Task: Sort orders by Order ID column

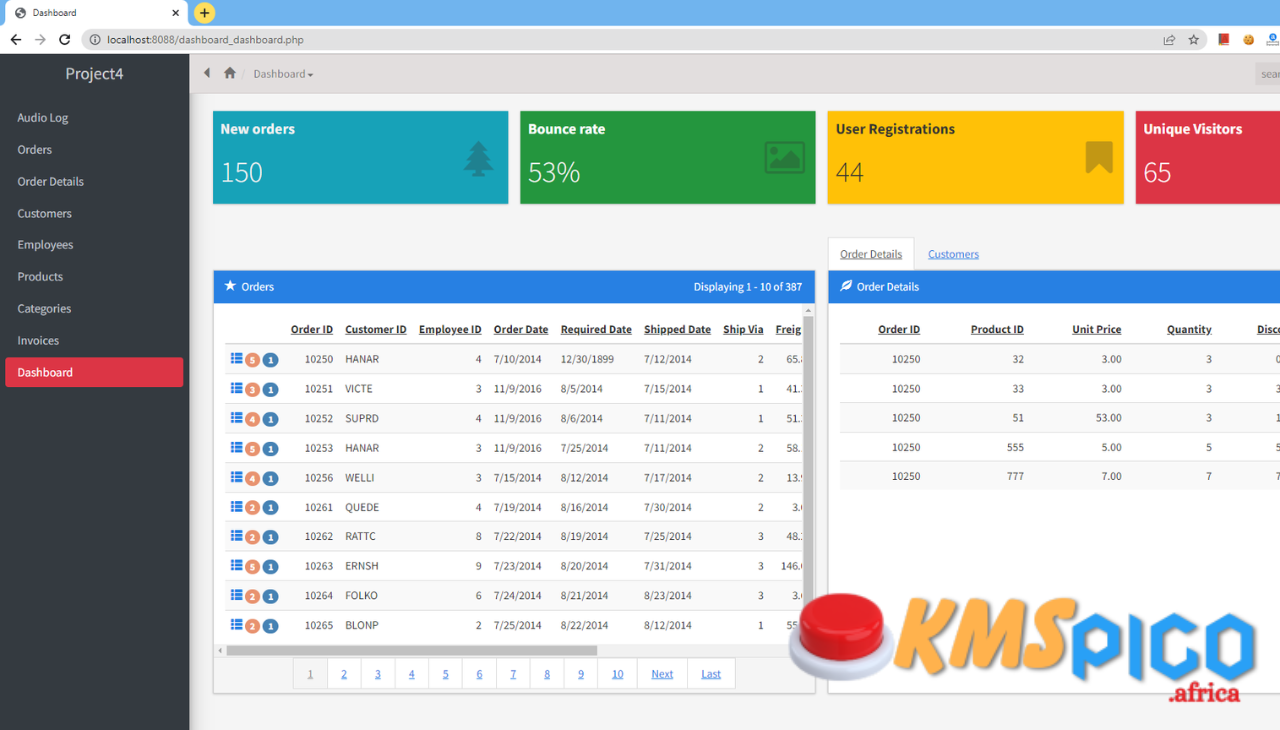Action: (312, 329)
